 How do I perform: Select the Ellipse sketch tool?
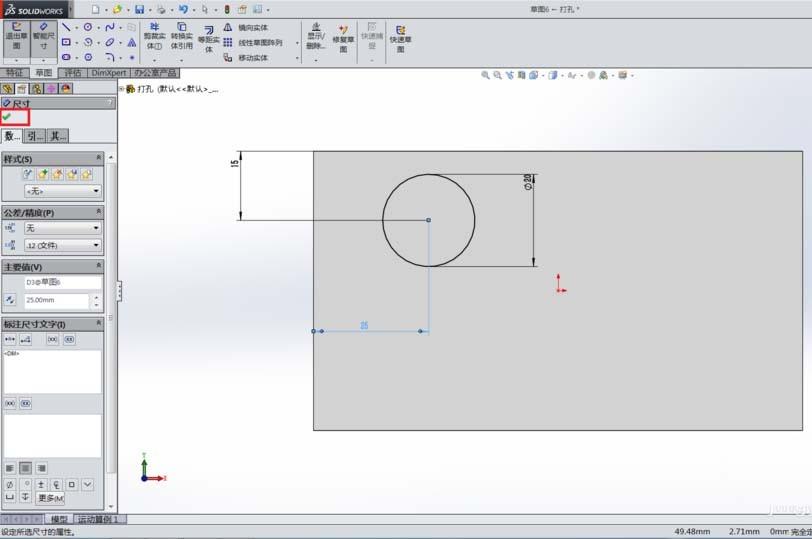click(x=110, y=42)
